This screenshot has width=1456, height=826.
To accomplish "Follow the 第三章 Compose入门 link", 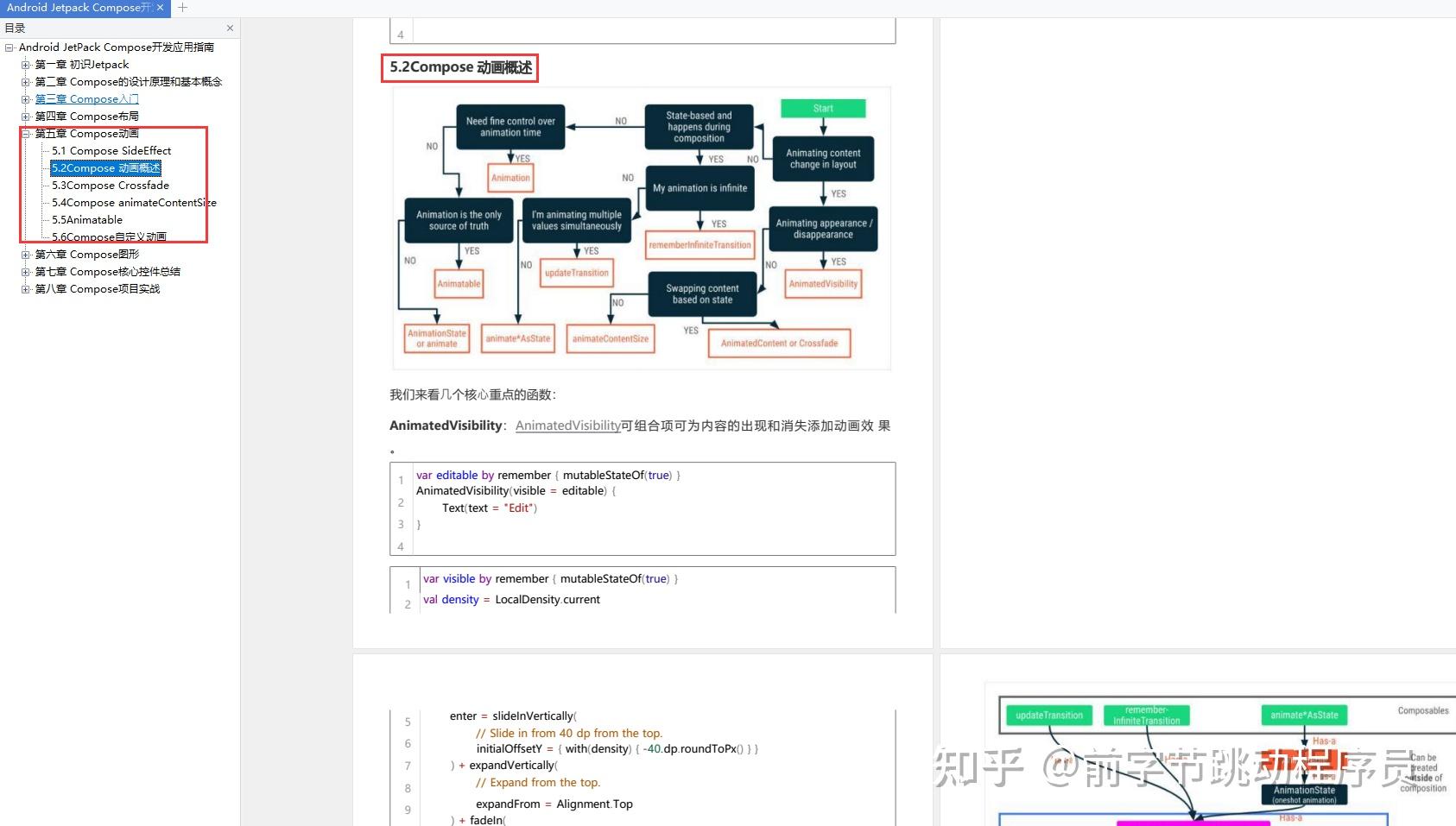I will click(87, 98).
